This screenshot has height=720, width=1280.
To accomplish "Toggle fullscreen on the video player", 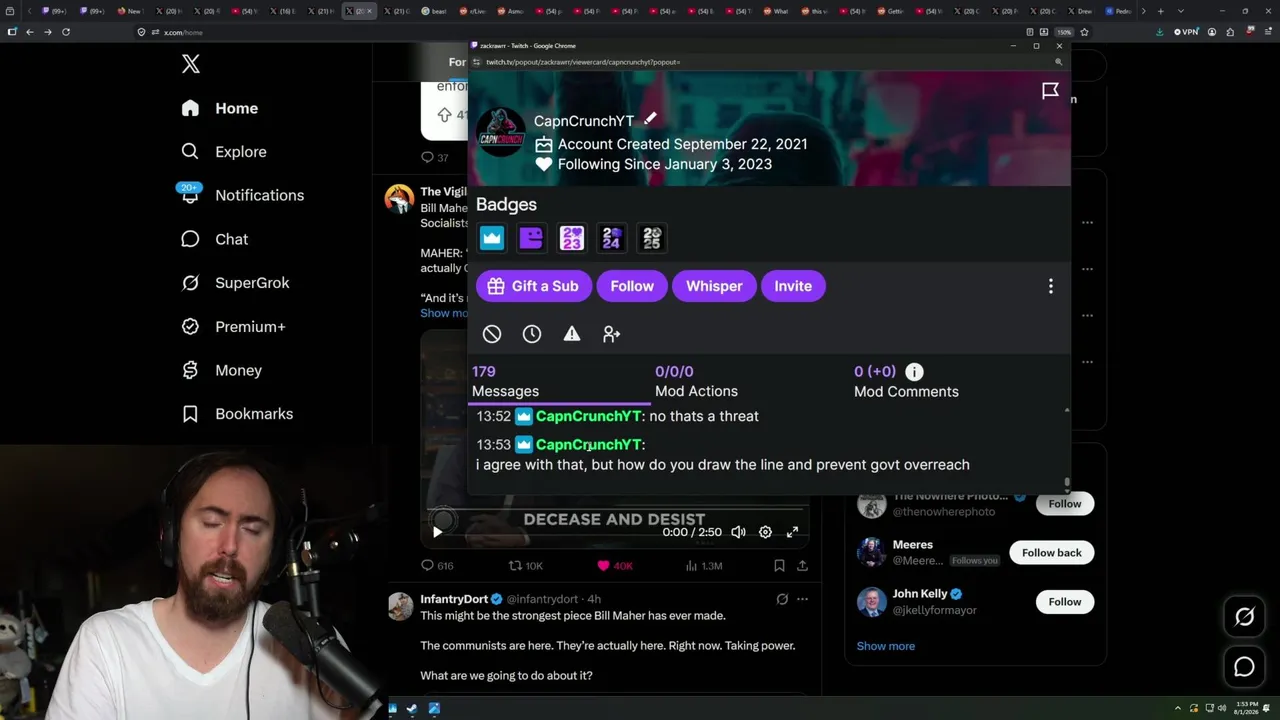I will coord(792,532).
